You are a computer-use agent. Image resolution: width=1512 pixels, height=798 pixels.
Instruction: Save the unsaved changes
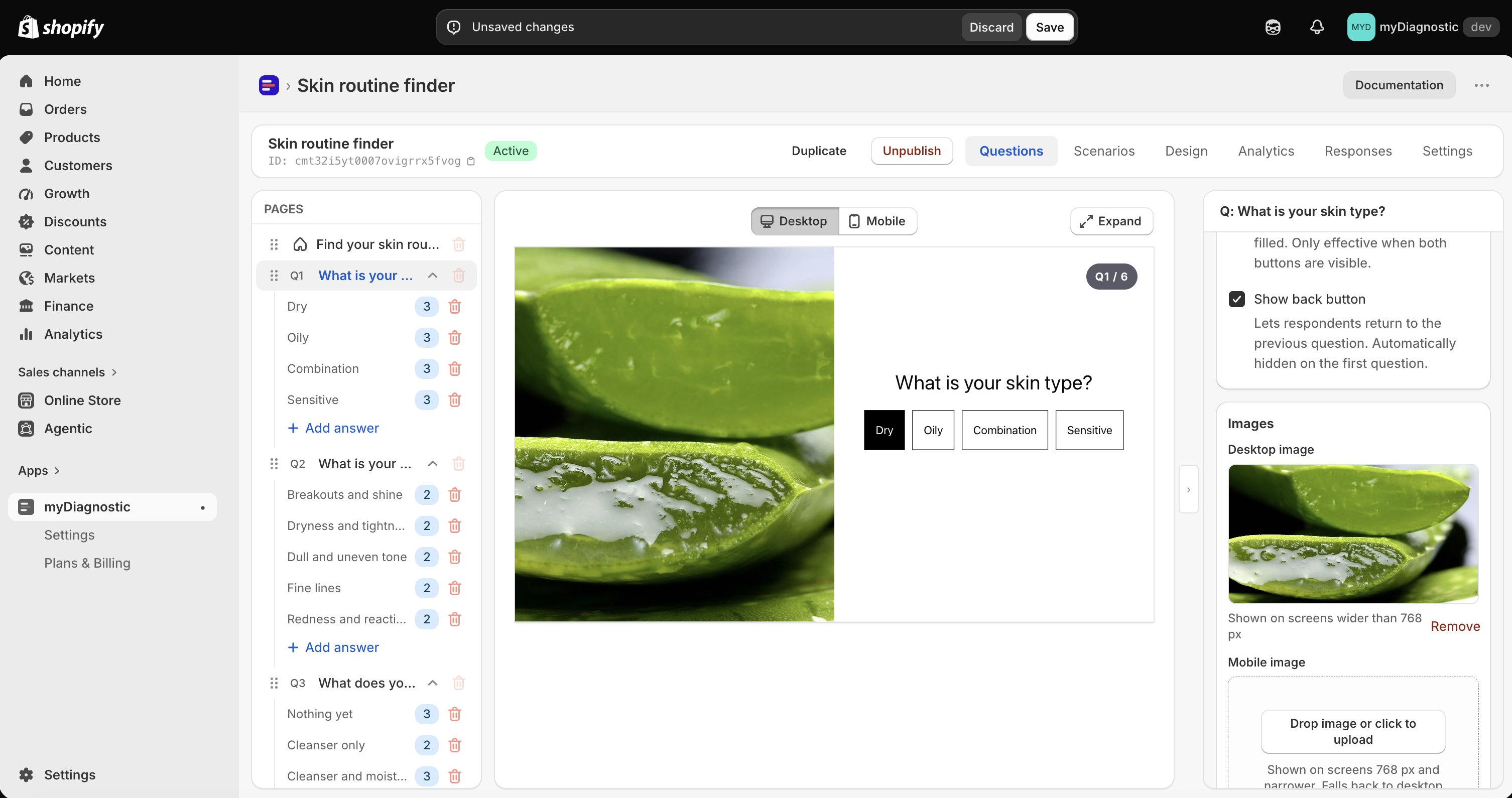(1050, 27)
